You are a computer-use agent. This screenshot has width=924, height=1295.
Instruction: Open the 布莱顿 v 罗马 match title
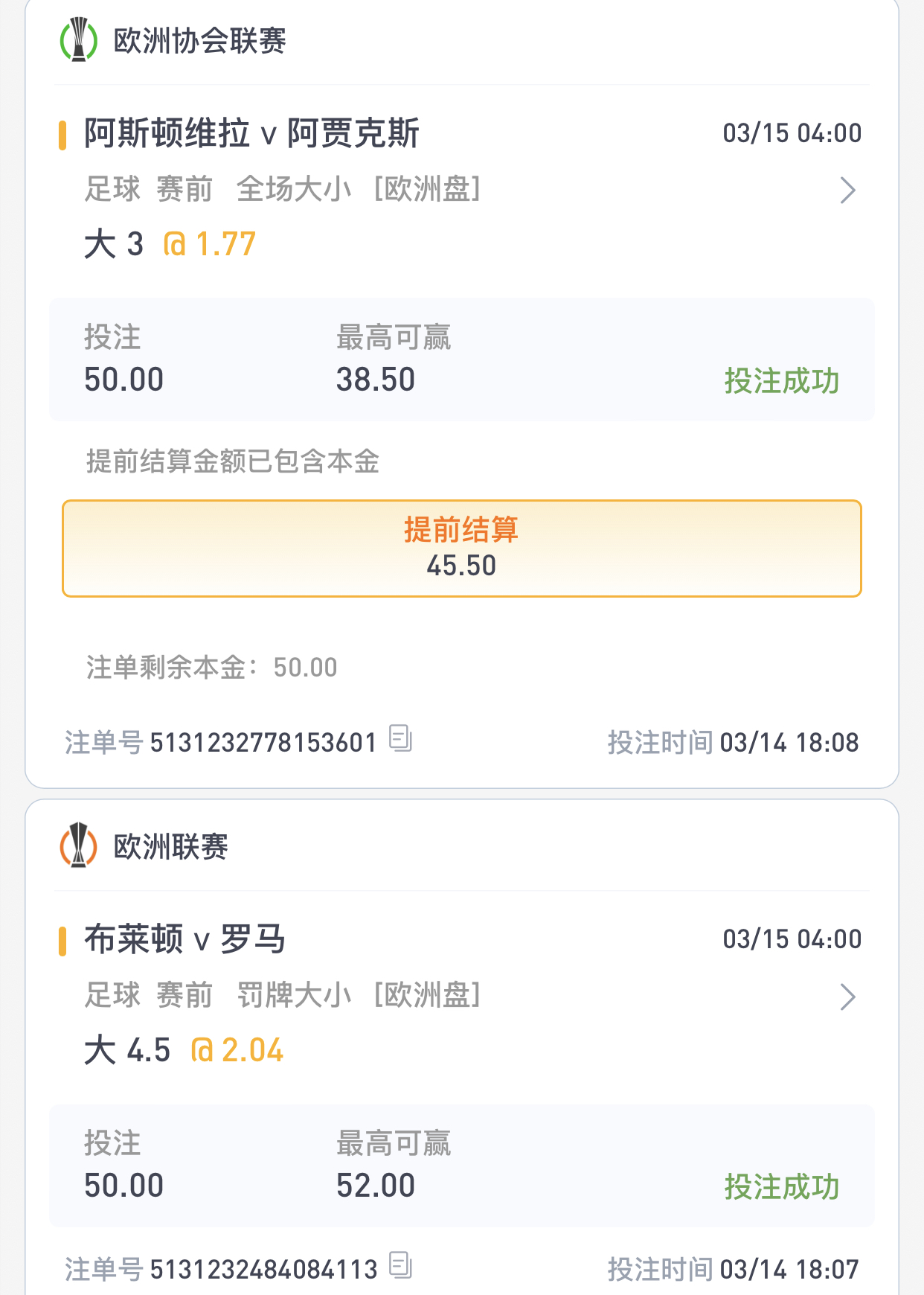185,940
